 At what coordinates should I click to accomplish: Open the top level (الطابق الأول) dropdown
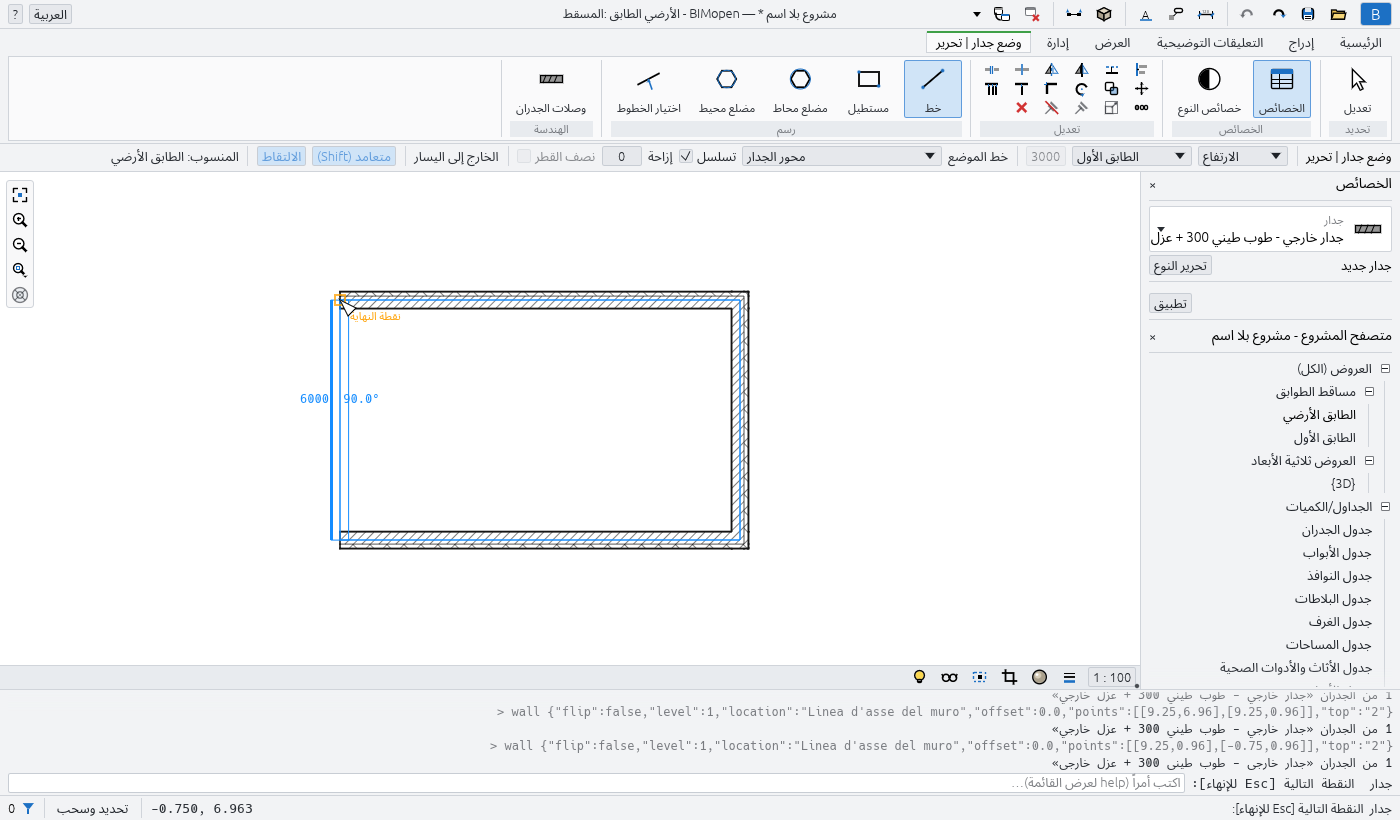[1132, 156]
